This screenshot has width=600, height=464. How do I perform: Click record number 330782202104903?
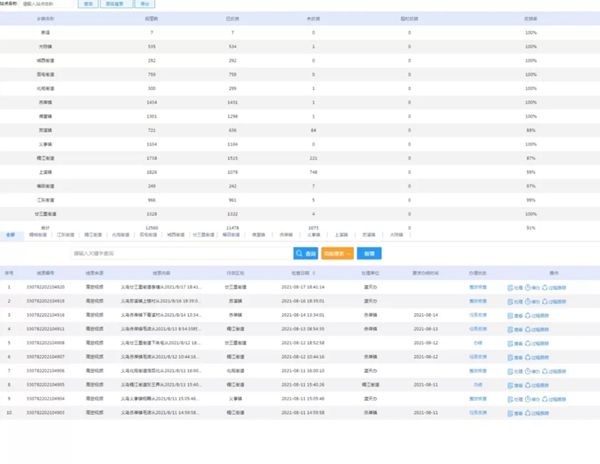46,413
